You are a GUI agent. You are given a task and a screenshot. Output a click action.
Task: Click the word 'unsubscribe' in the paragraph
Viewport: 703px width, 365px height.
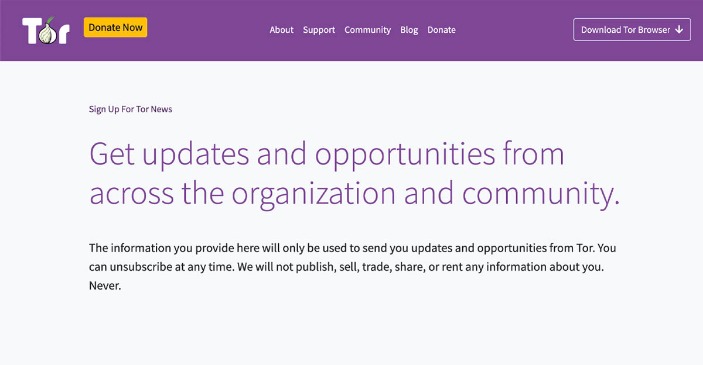[x=141, y=267]
